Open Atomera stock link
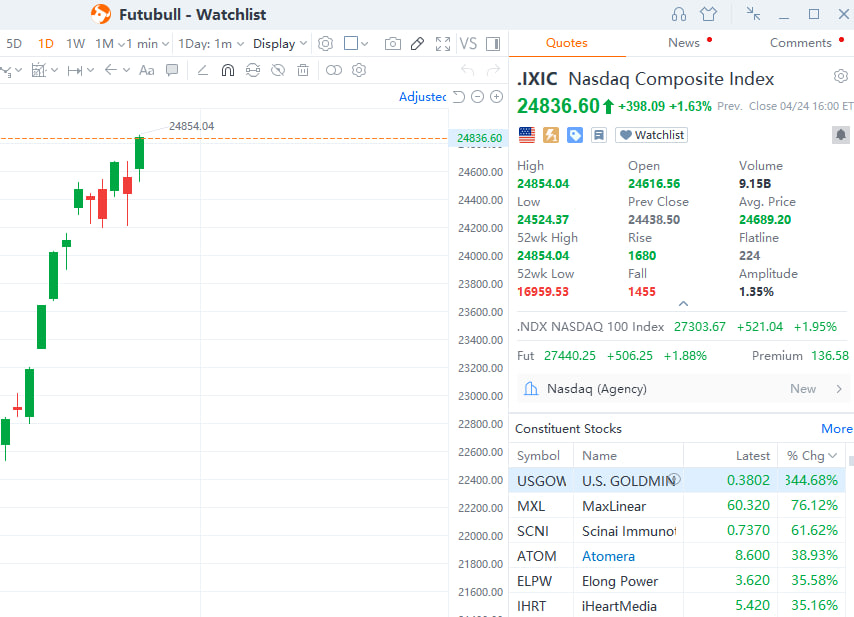The image size is (854, 617). coord(608,556)
